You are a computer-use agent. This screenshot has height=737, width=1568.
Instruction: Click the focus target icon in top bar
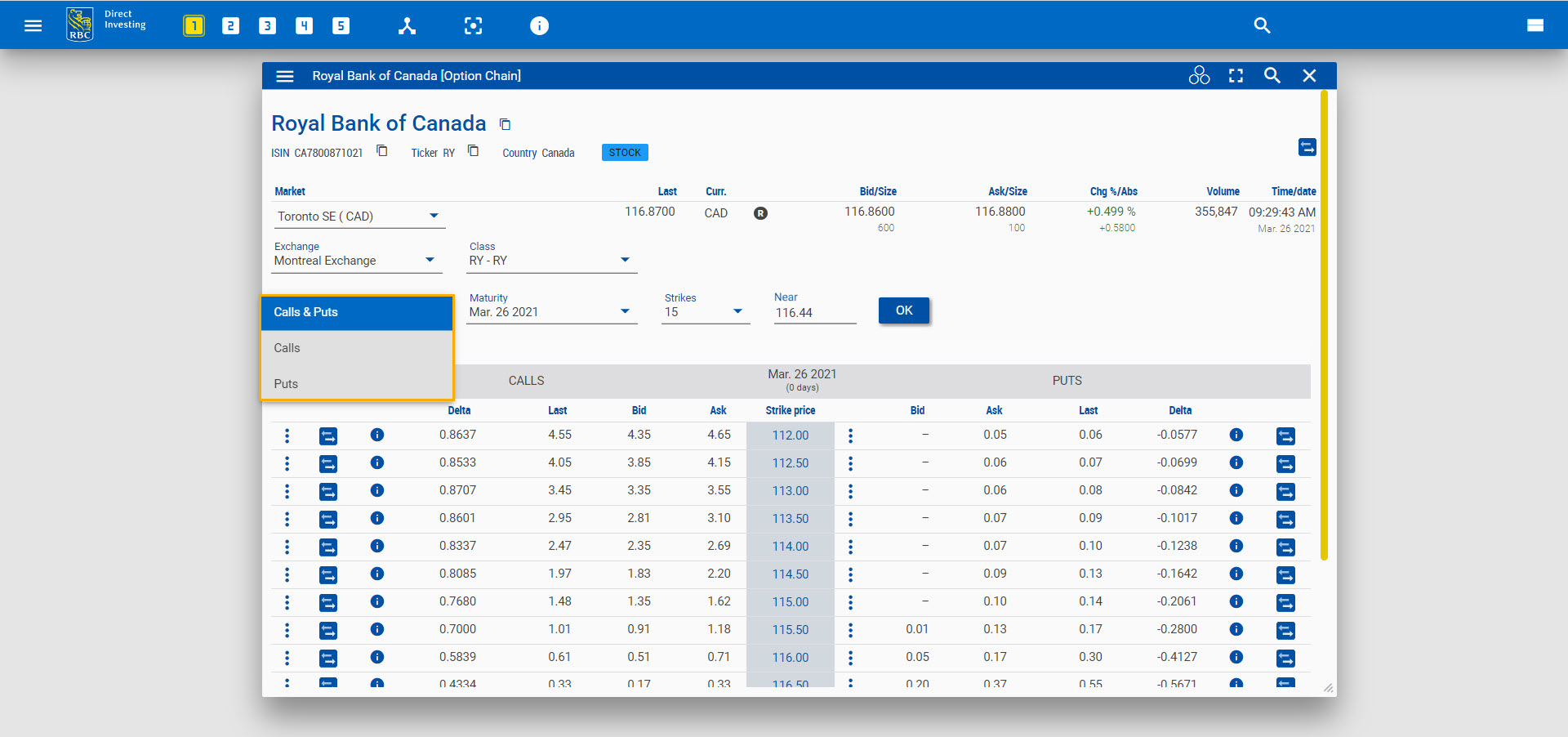473,25
